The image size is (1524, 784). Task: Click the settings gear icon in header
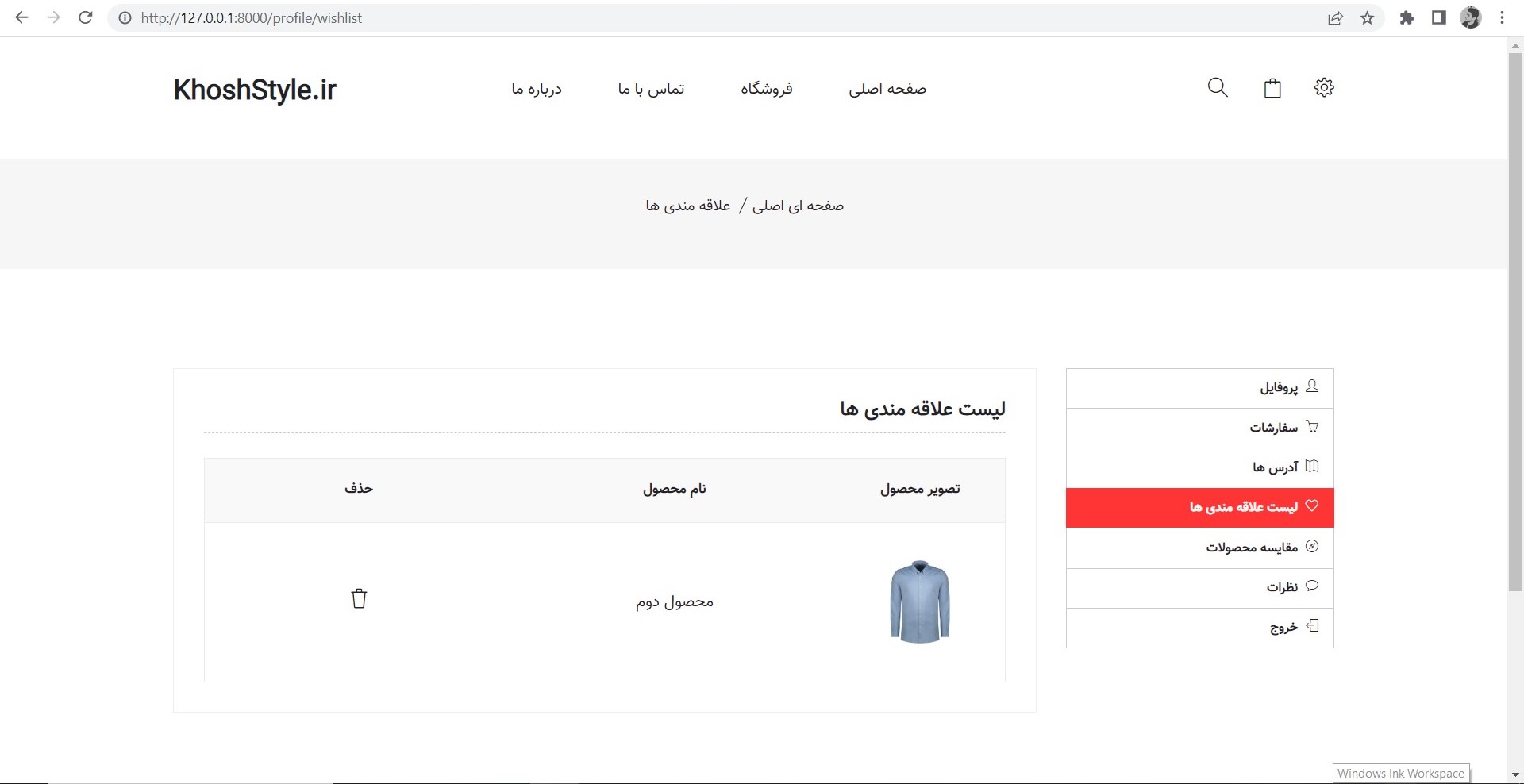1324,87
